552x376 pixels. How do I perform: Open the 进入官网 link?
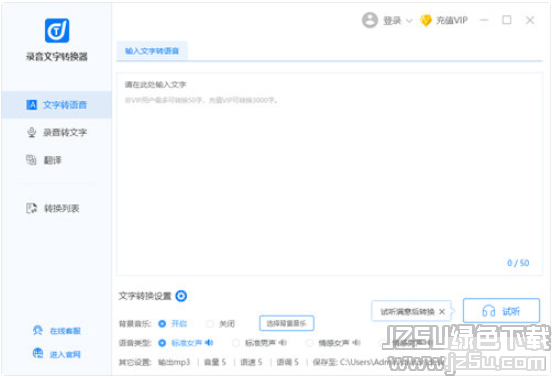tap(65, 354)
